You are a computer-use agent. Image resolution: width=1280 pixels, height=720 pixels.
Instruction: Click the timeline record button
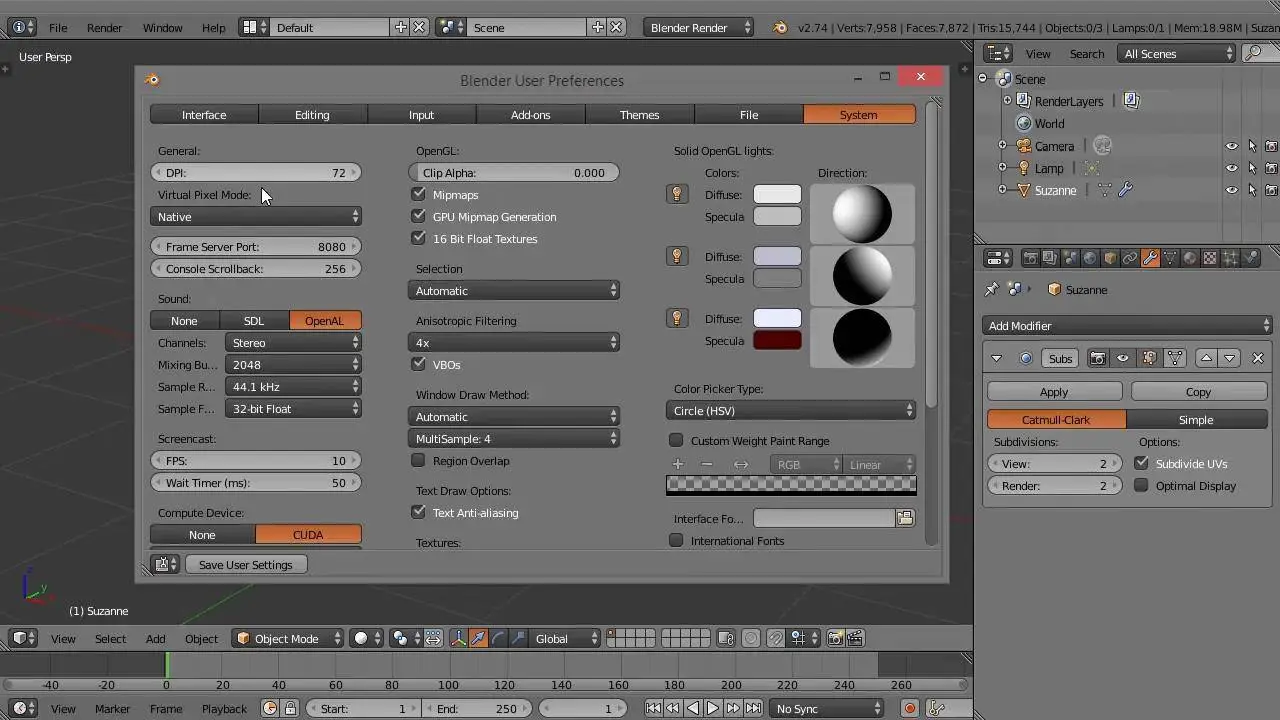click(910, 708)
